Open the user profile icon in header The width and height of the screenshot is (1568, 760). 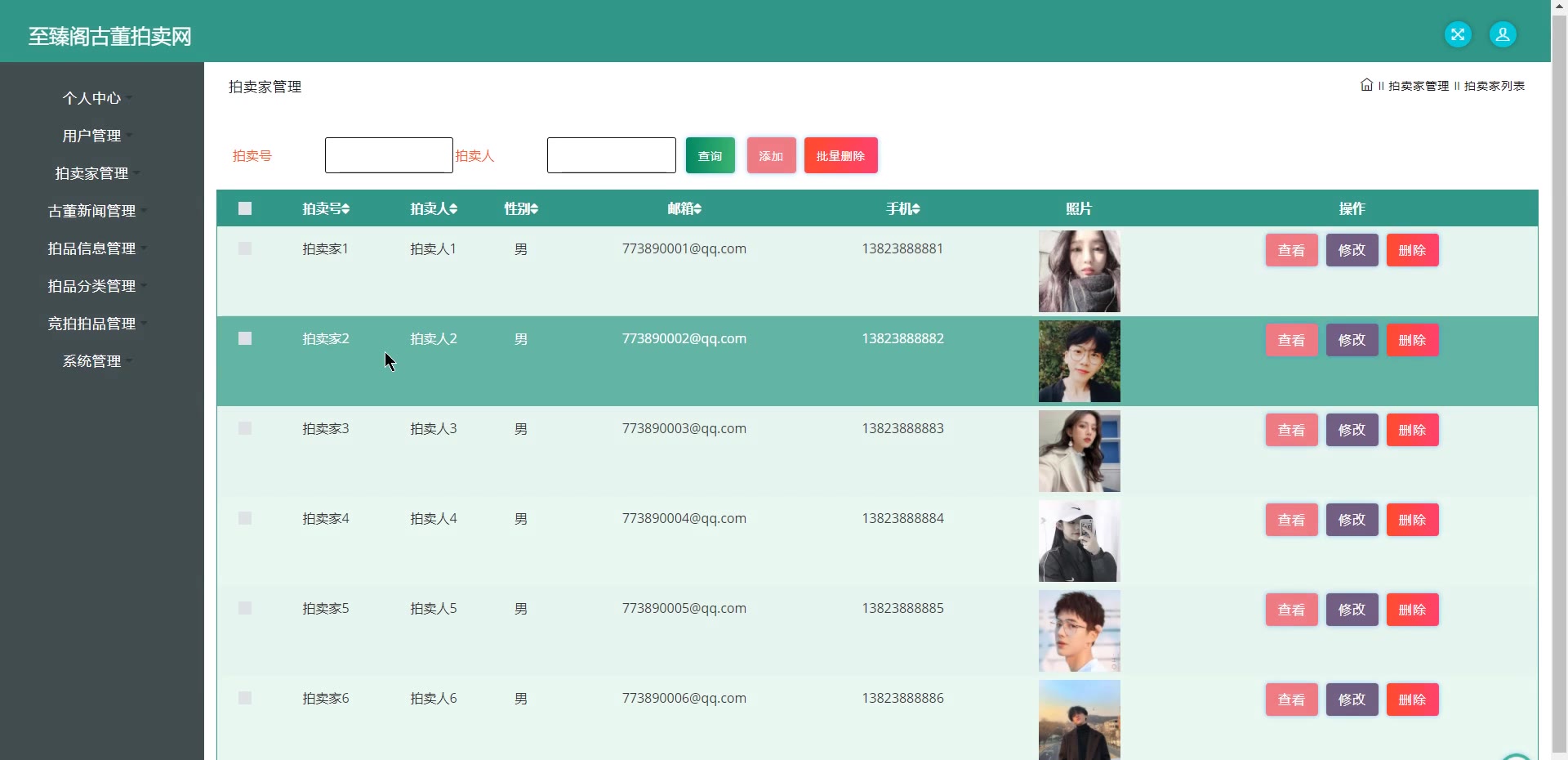click(1503, 34)
